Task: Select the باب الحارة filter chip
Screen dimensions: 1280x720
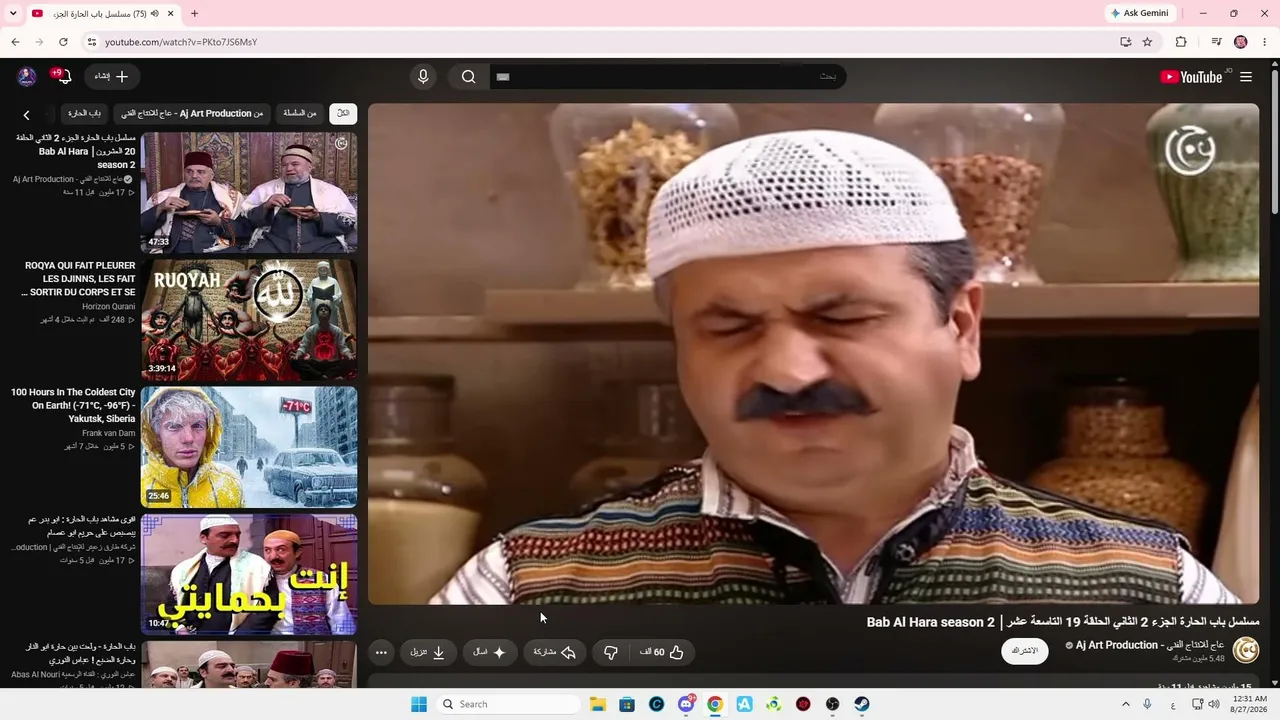Action: [85, 114]
